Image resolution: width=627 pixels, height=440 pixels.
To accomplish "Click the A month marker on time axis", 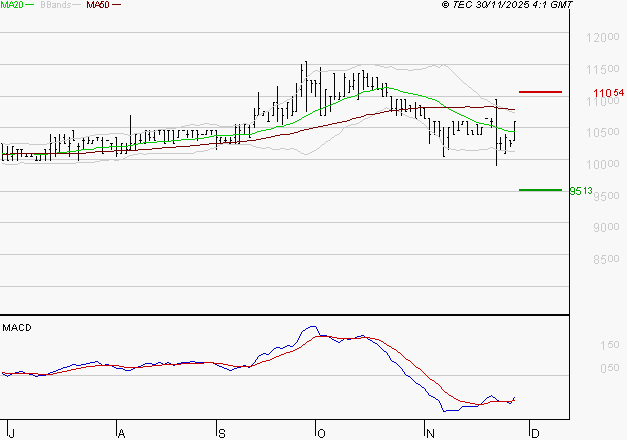I will click(121, 433).
